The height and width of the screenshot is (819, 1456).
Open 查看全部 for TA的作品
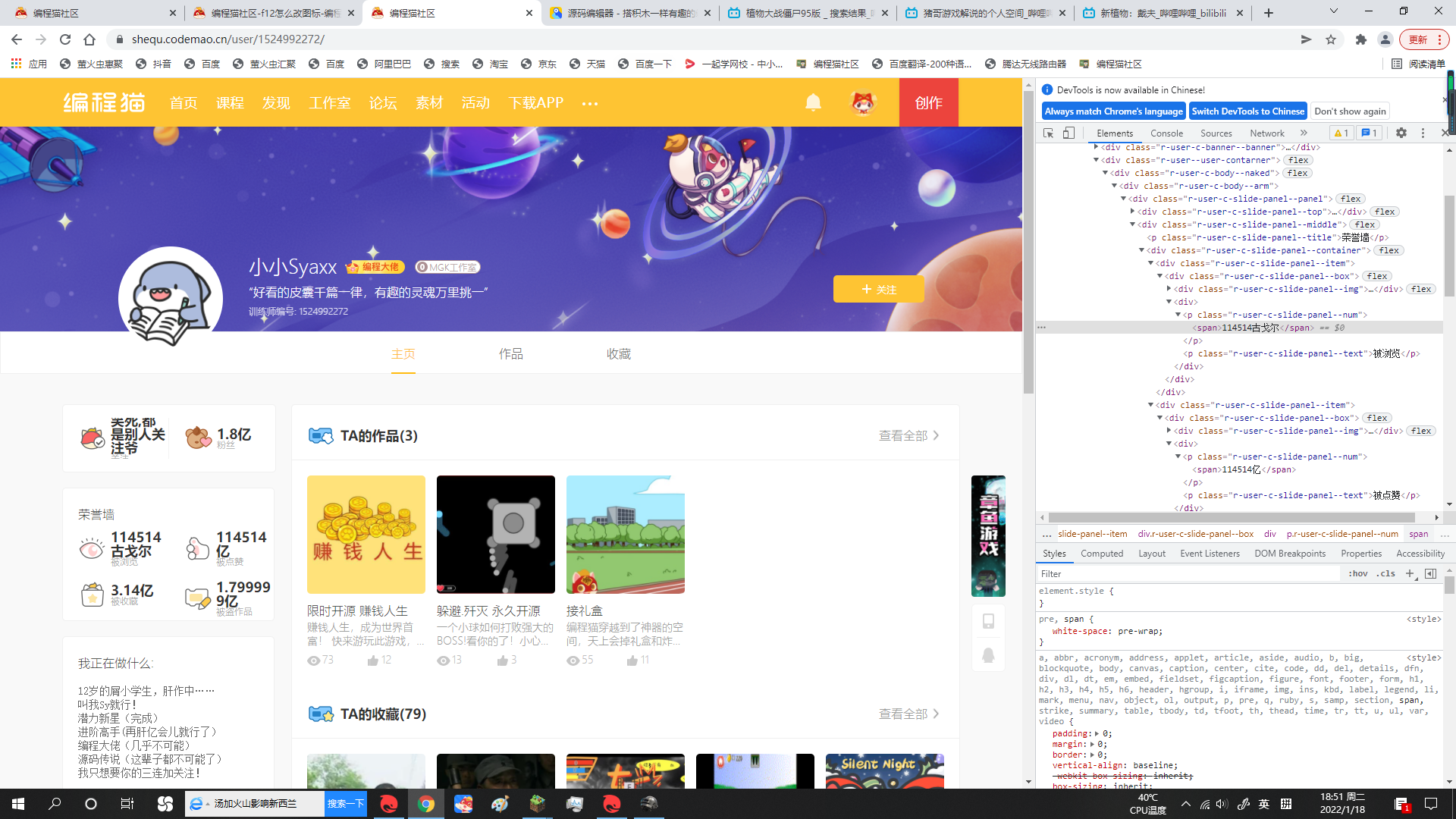coord(908,436)
